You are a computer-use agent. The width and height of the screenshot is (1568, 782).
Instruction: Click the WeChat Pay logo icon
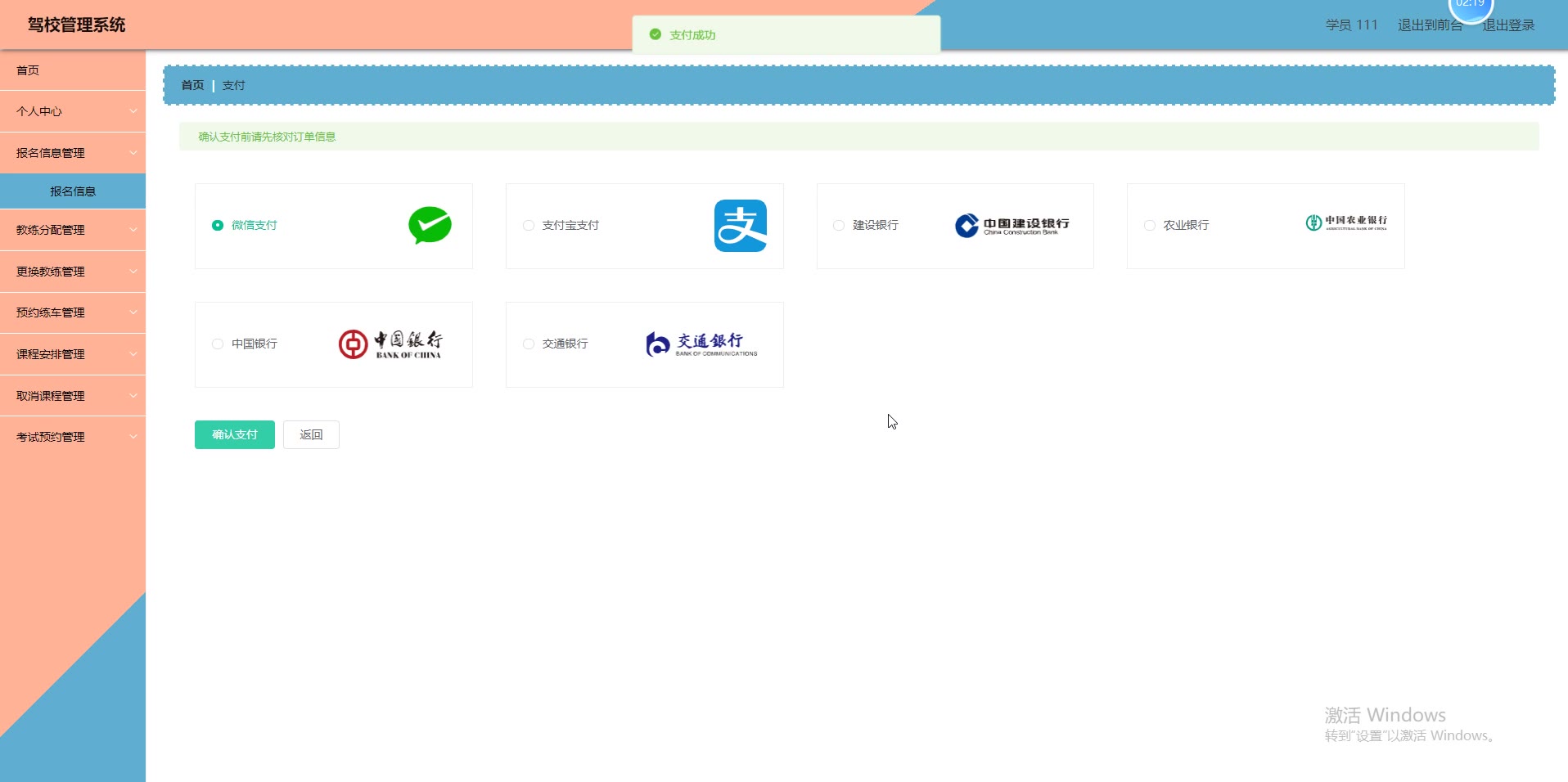tap(430, 226)
